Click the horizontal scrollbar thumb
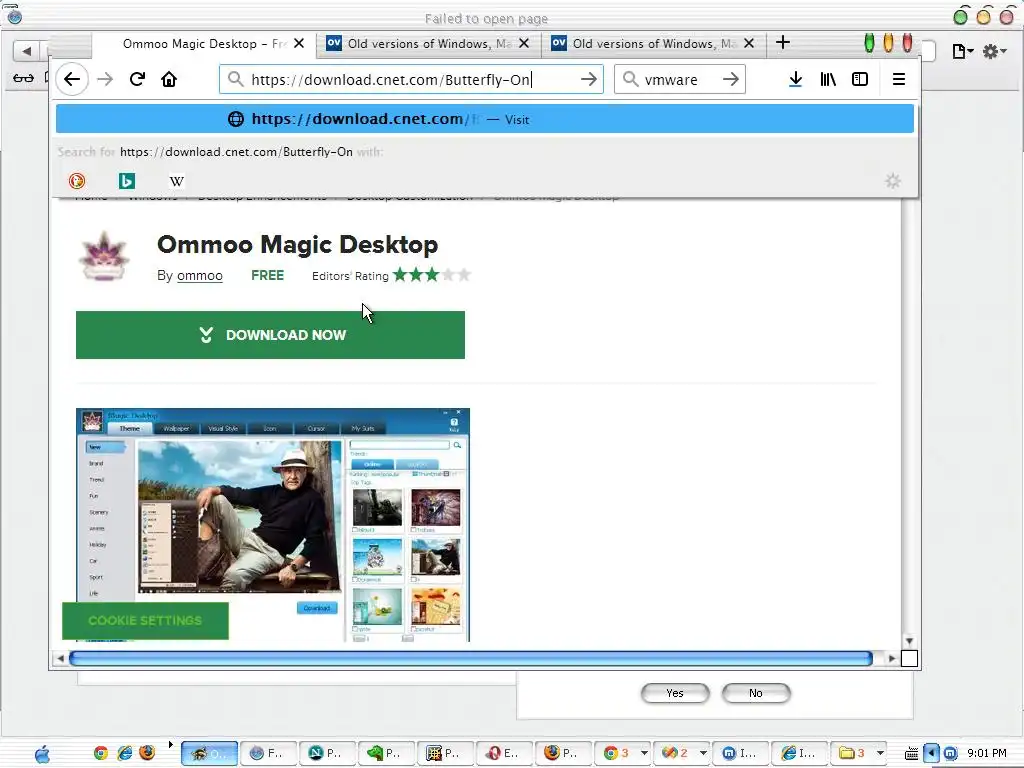The width and height of the screenshot is (1024, 768). coord(471,658)
